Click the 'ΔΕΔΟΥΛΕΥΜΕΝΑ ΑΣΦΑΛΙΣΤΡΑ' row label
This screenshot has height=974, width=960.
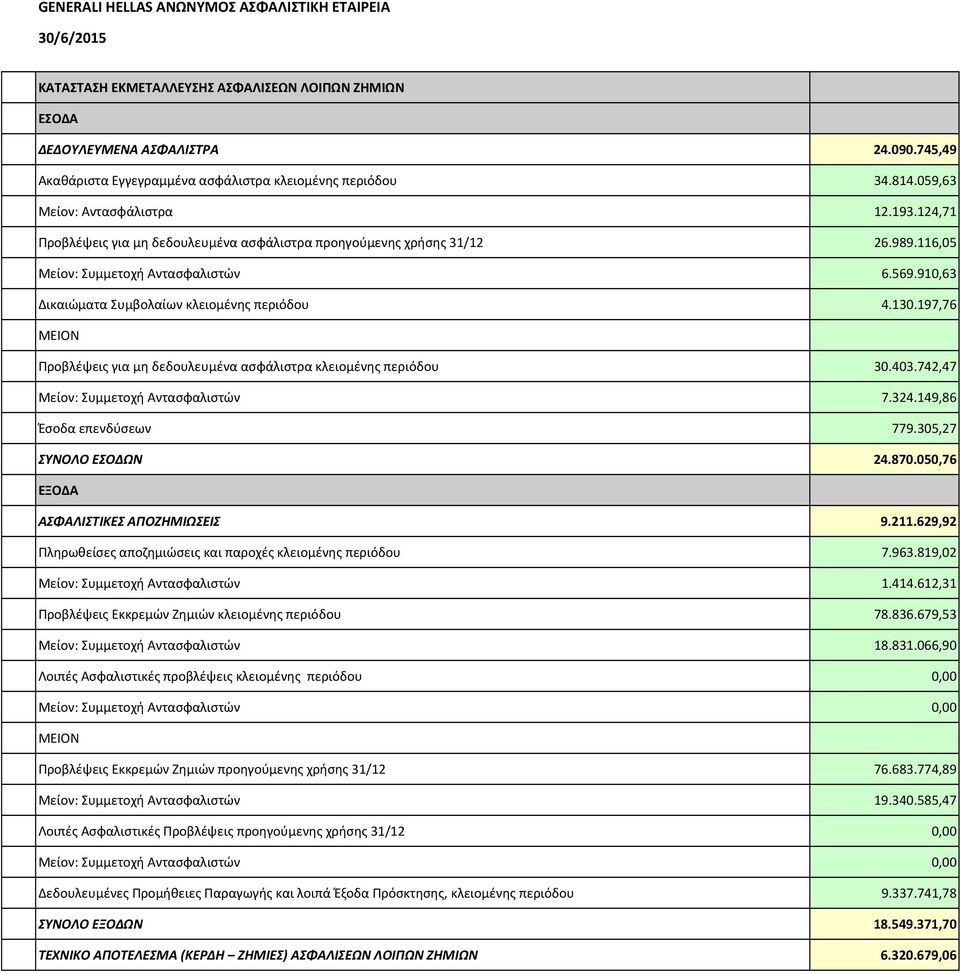click(128, 150)
